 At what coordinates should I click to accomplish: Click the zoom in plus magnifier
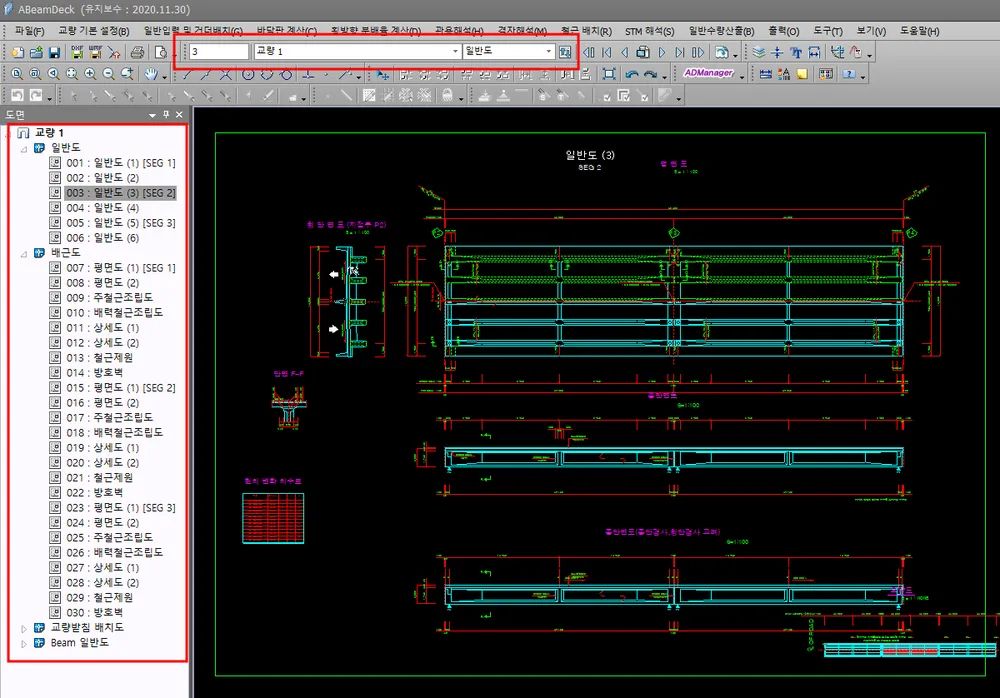tap(90, 74)
